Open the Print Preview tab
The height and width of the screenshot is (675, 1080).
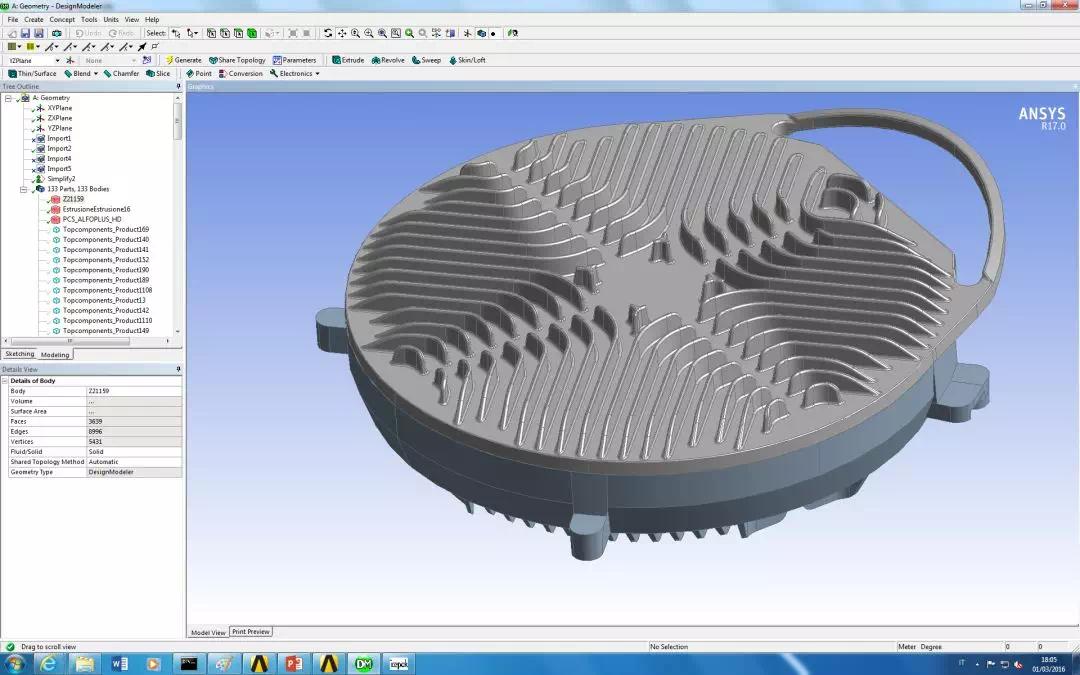251,632
